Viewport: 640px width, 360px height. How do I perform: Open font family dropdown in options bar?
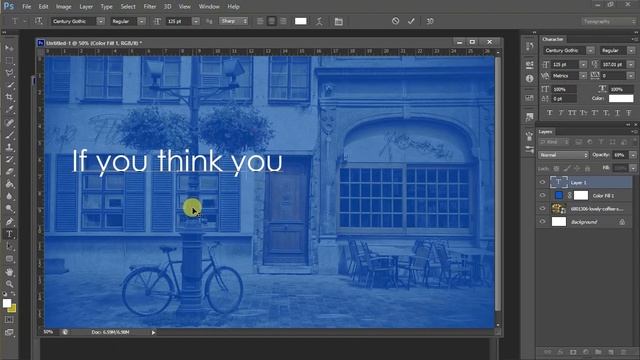100,21
